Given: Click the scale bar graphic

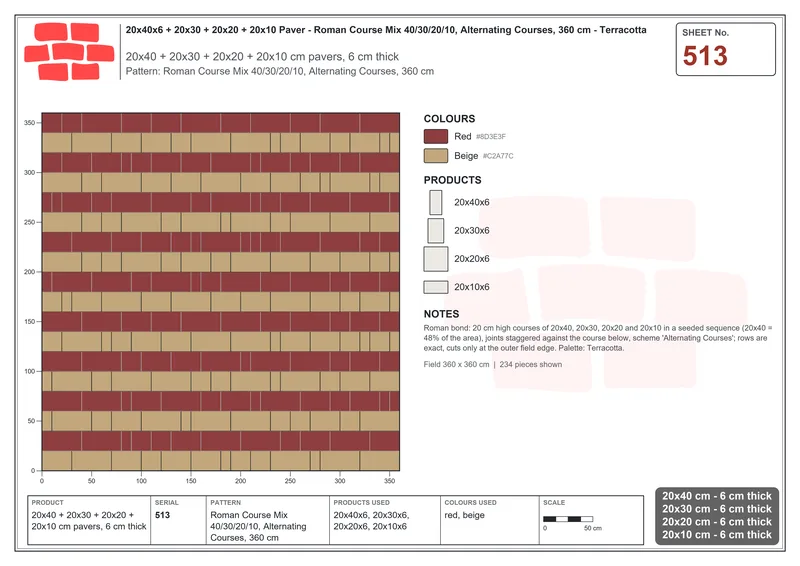Looking at the screenshot, I should pos(568,519).
